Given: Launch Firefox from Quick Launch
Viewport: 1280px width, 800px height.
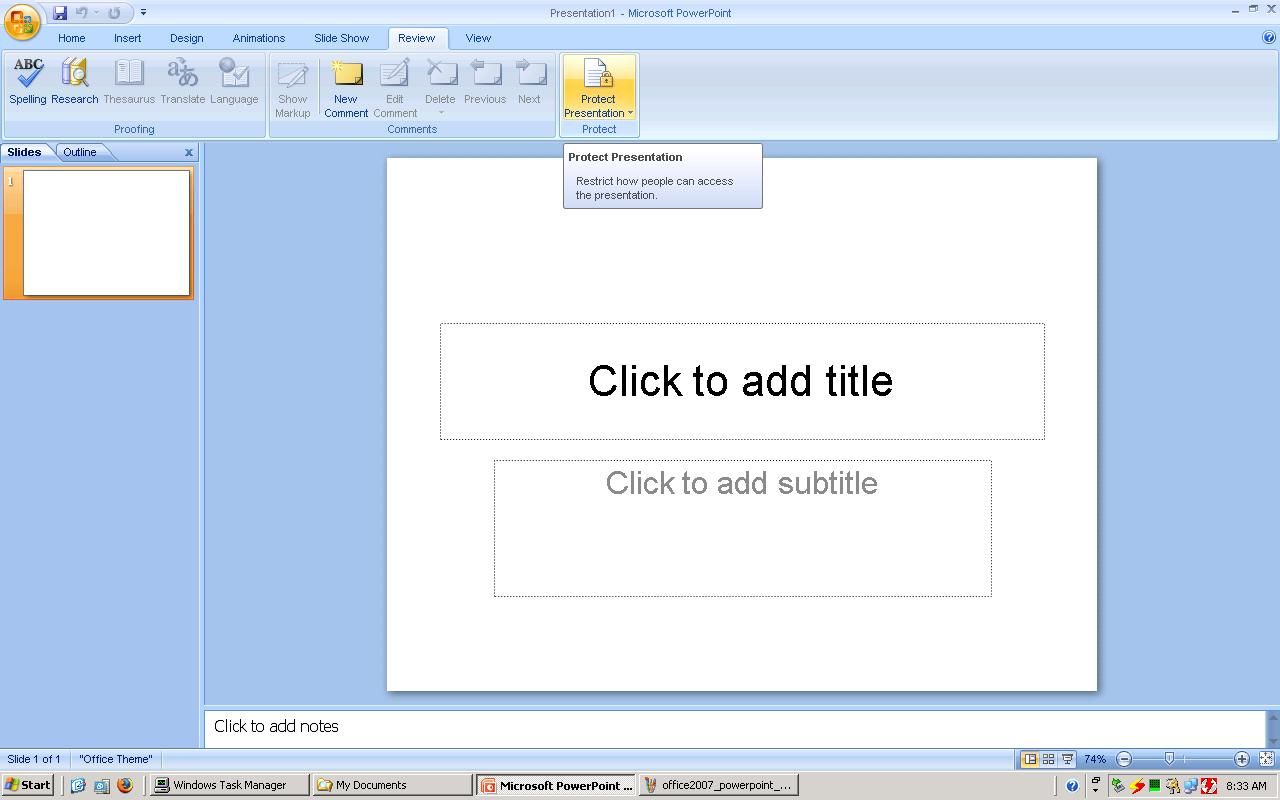Looking at the screenshot, I should coord(125,785).
